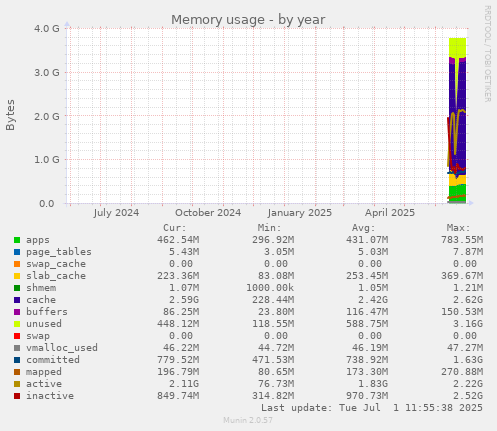The height and width of the screenshot is (431, 497).
Task: Select the 'inactive' legend label
Action: (50, 396)
